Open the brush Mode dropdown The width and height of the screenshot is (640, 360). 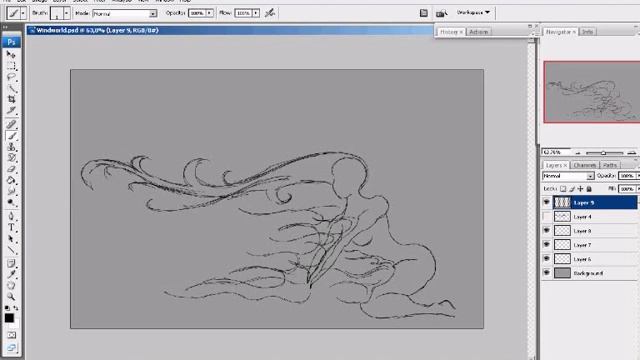[153, 13]
